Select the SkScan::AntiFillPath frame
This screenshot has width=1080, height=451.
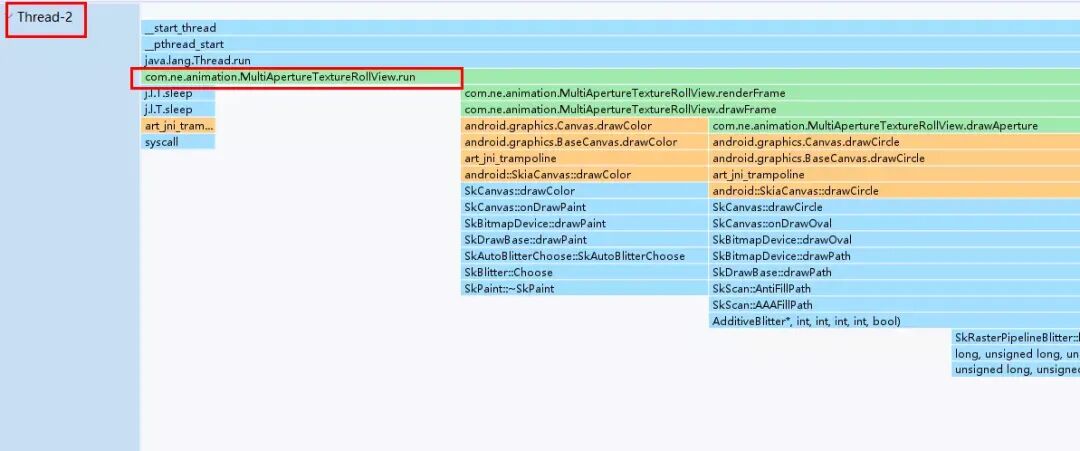point(894,289)
